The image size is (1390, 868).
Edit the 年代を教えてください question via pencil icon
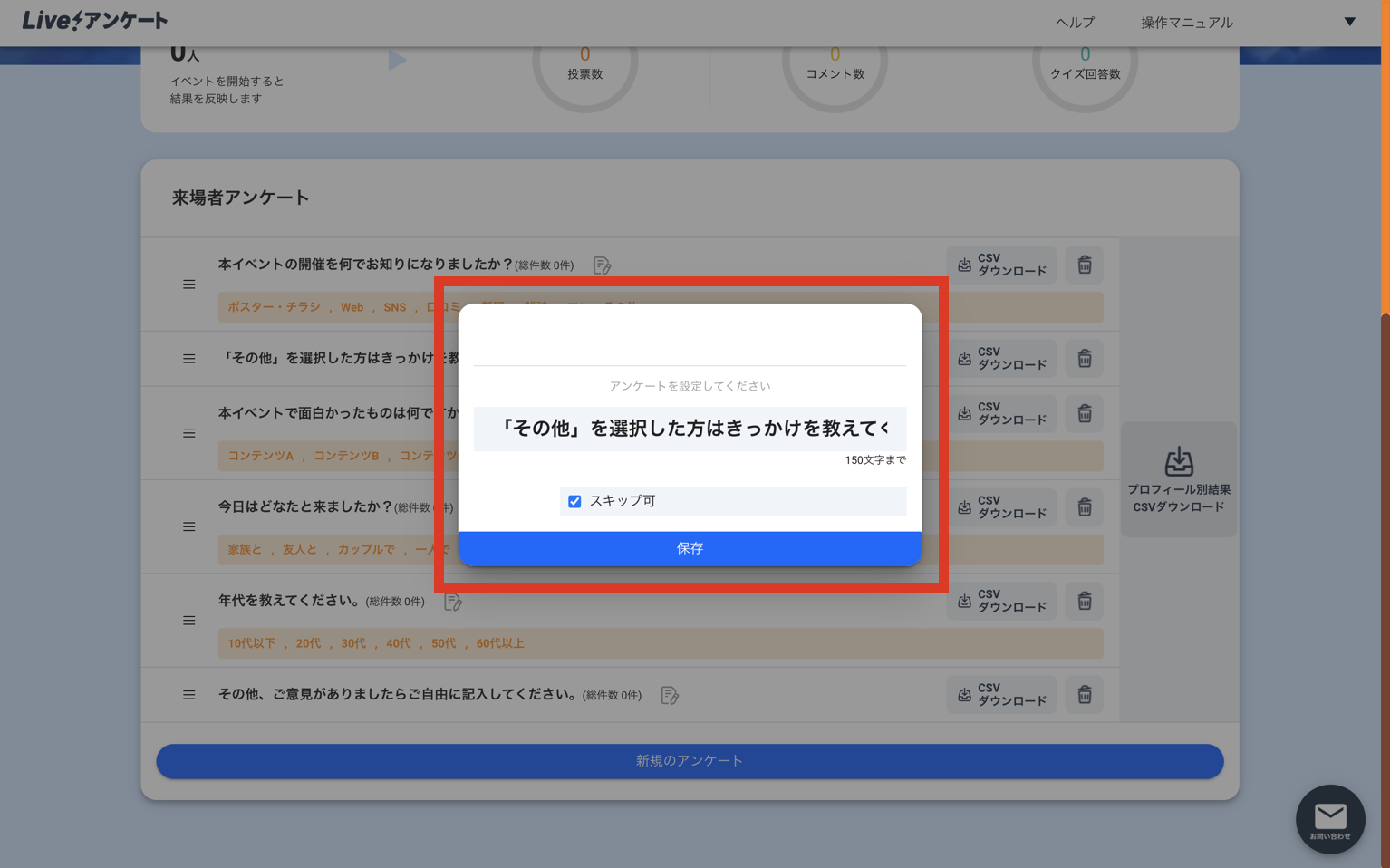[453, 602]
